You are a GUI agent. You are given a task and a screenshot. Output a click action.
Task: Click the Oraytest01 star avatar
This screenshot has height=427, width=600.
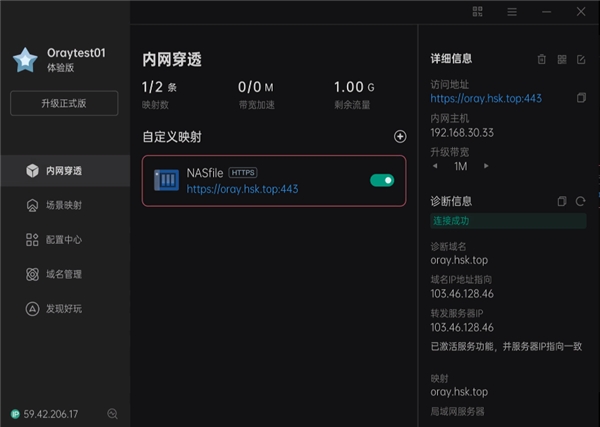[25, 60]
